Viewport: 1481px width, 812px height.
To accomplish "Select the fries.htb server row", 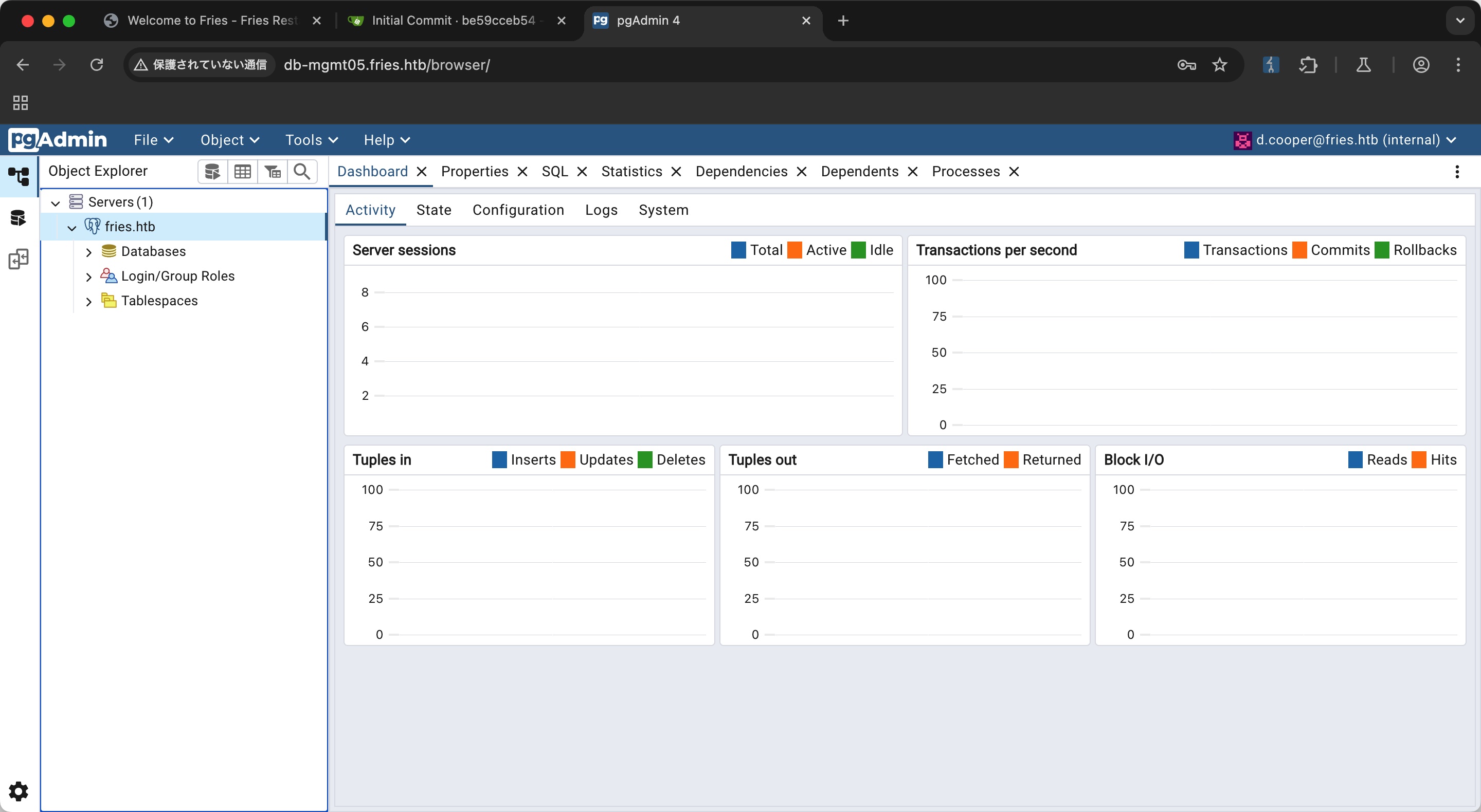I will [184, 227].
